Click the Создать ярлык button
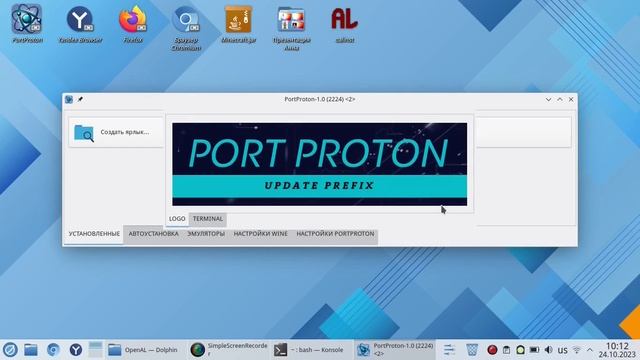Viewport: 640px width, 360px height. coord(116,132)
